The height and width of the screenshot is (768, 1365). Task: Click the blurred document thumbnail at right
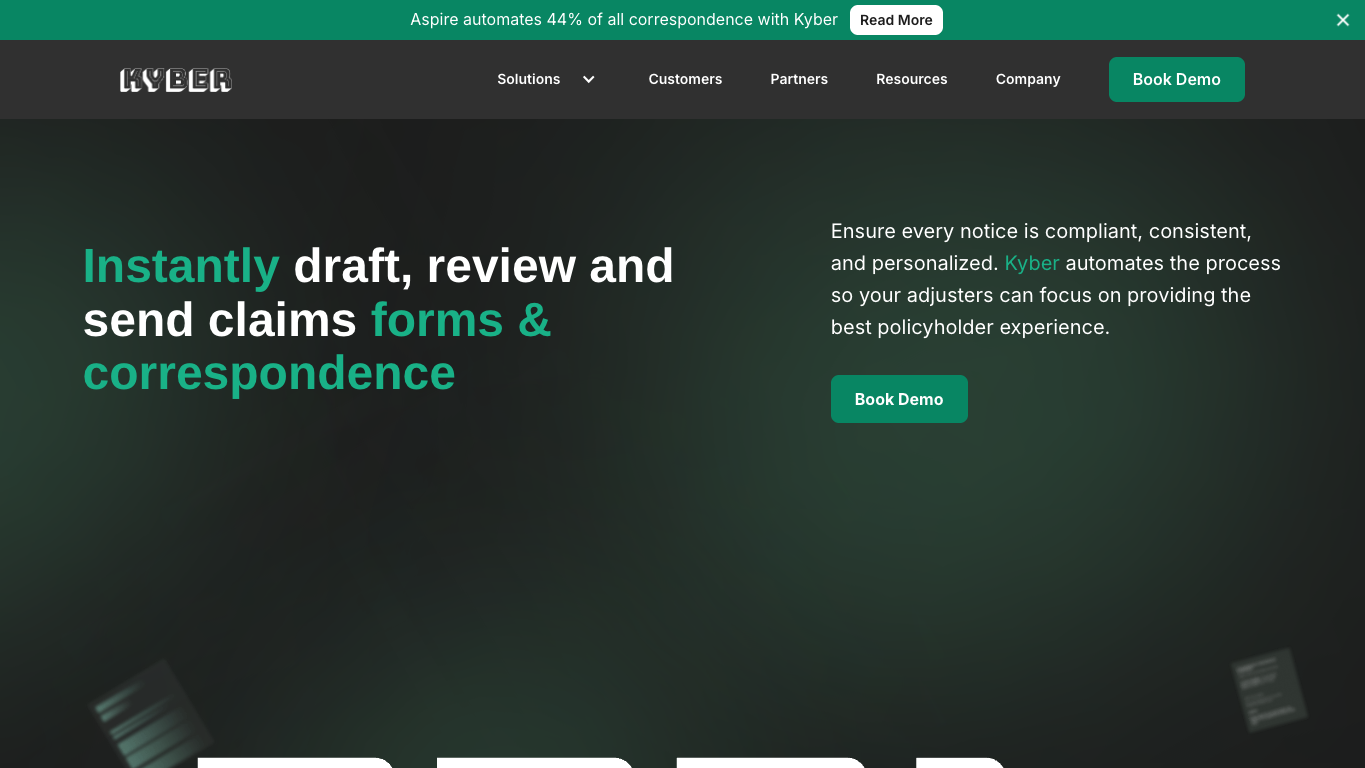1269,690
